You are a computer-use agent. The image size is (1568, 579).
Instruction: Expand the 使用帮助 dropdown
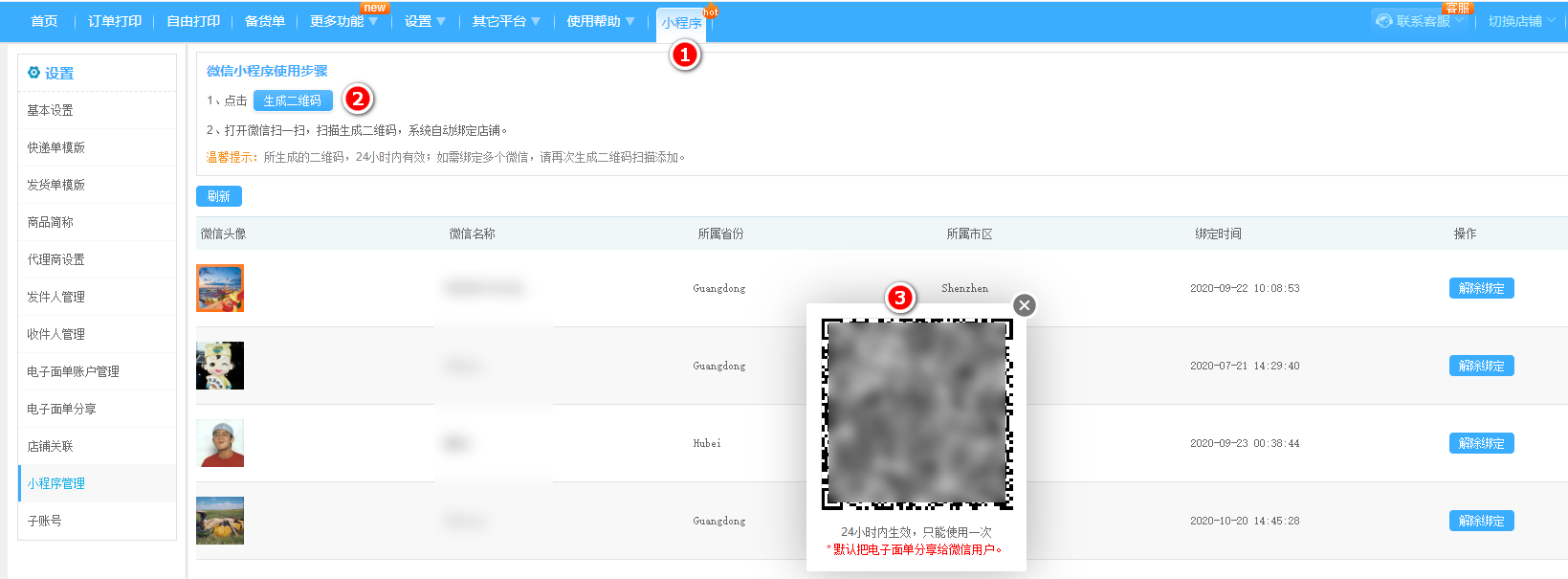pos(600,21)
